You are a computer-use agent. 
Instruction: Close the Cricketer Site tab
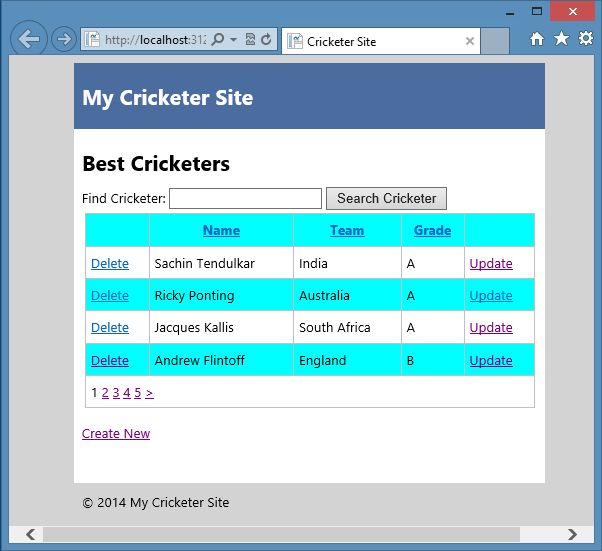pyautogui.click(x=470, y=41)
